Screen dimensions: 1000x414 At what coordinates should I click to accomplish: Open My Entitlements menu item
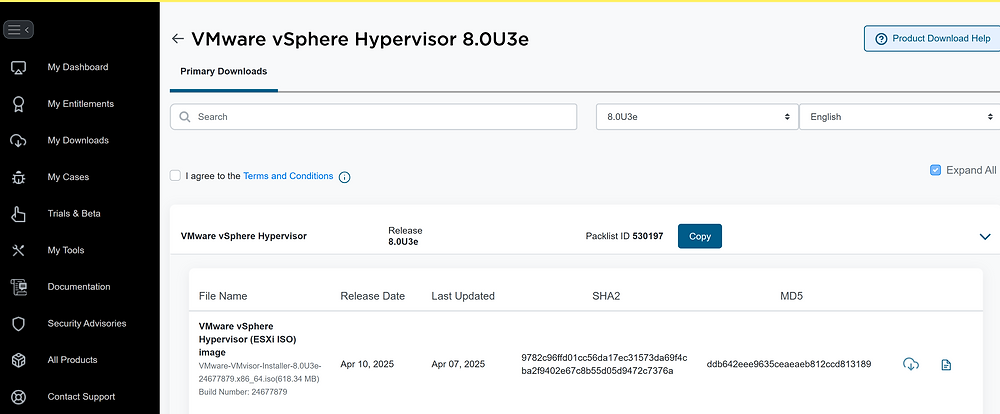point(80,103)
